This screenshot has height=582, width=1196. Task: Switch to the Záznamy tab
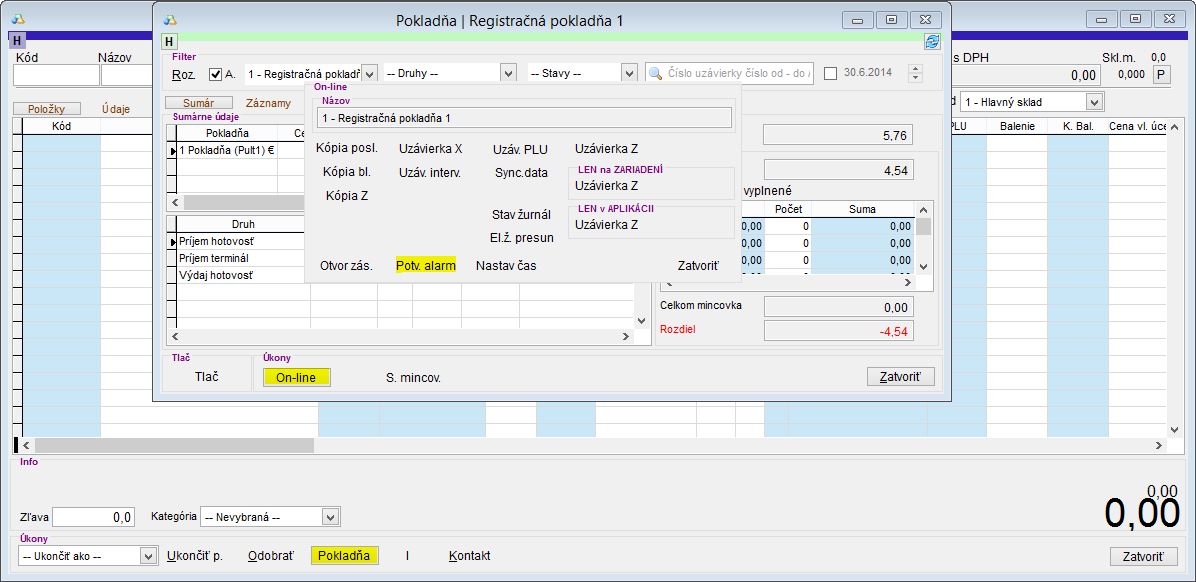tap(268, 103)
